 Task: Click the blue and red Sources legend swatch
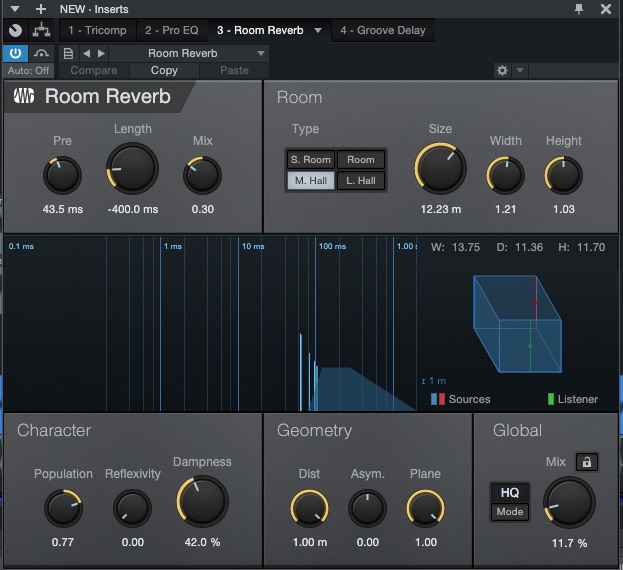(438, 399)
